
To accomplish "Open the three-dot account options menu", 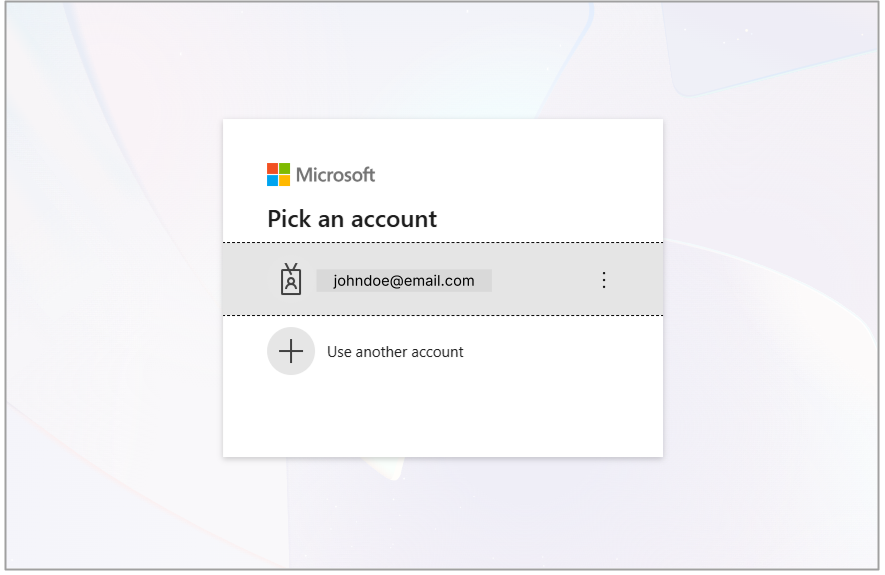I will click(x=603, y=280).
